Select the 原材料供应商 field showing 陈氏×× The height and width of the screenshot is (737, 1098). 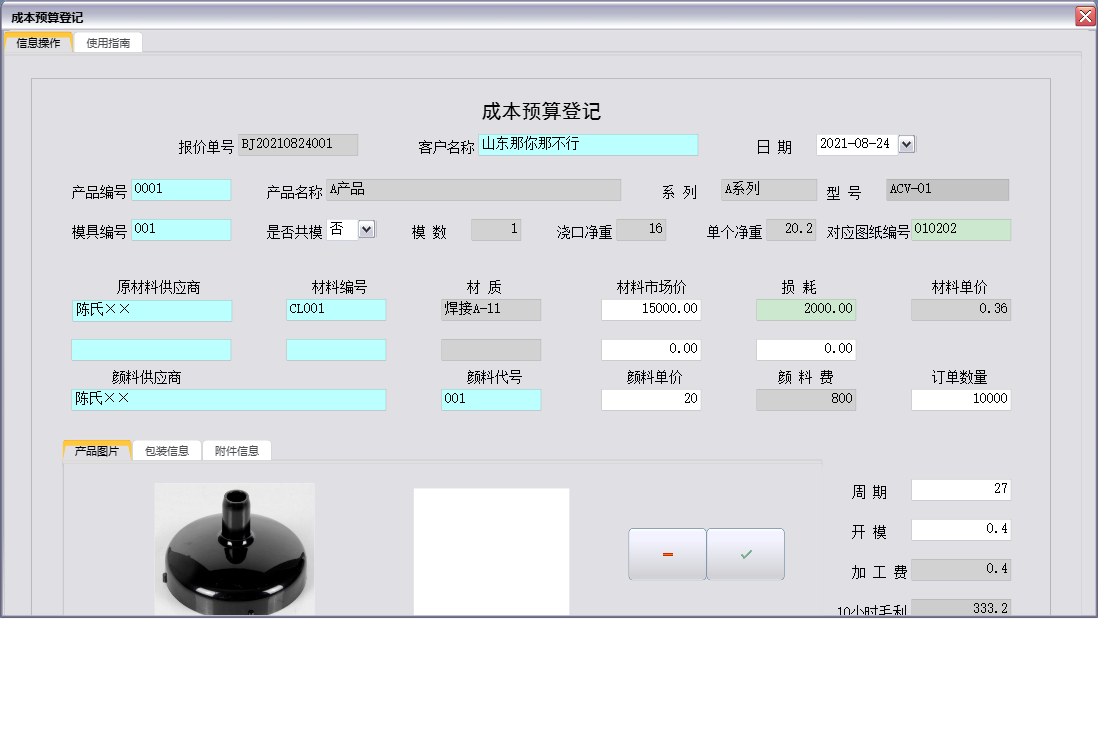(x=152, y=310)
